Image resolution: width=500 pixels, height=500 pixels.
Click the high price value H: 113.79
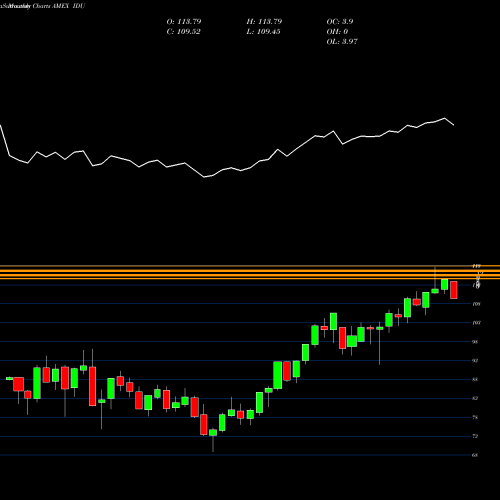pos(264,22)
